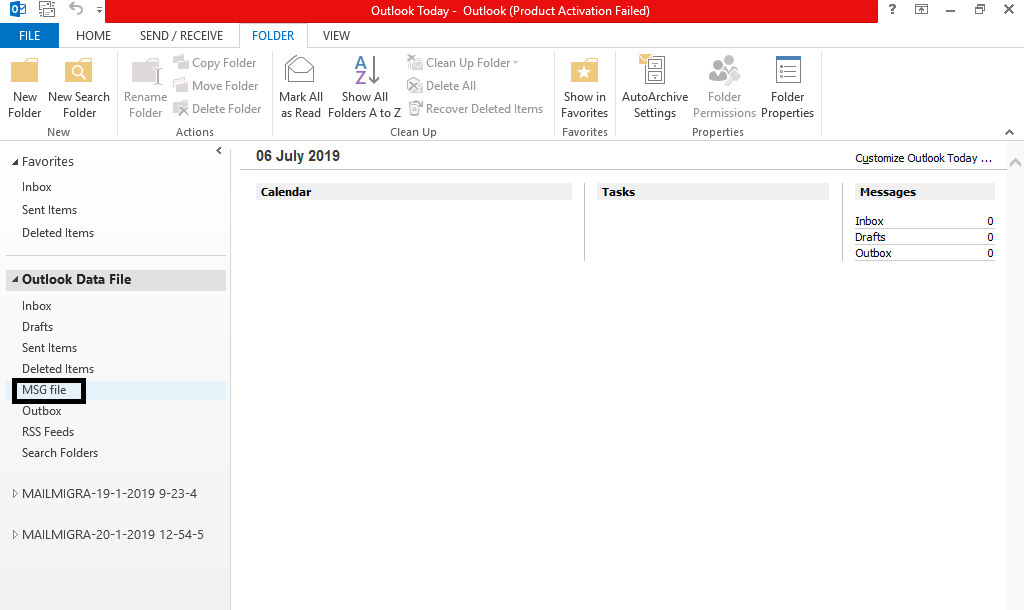This screenshot has width=1024, height=610.
Task: Click the Outlook application icon in title bar
Action: click(x=18, y=10)
